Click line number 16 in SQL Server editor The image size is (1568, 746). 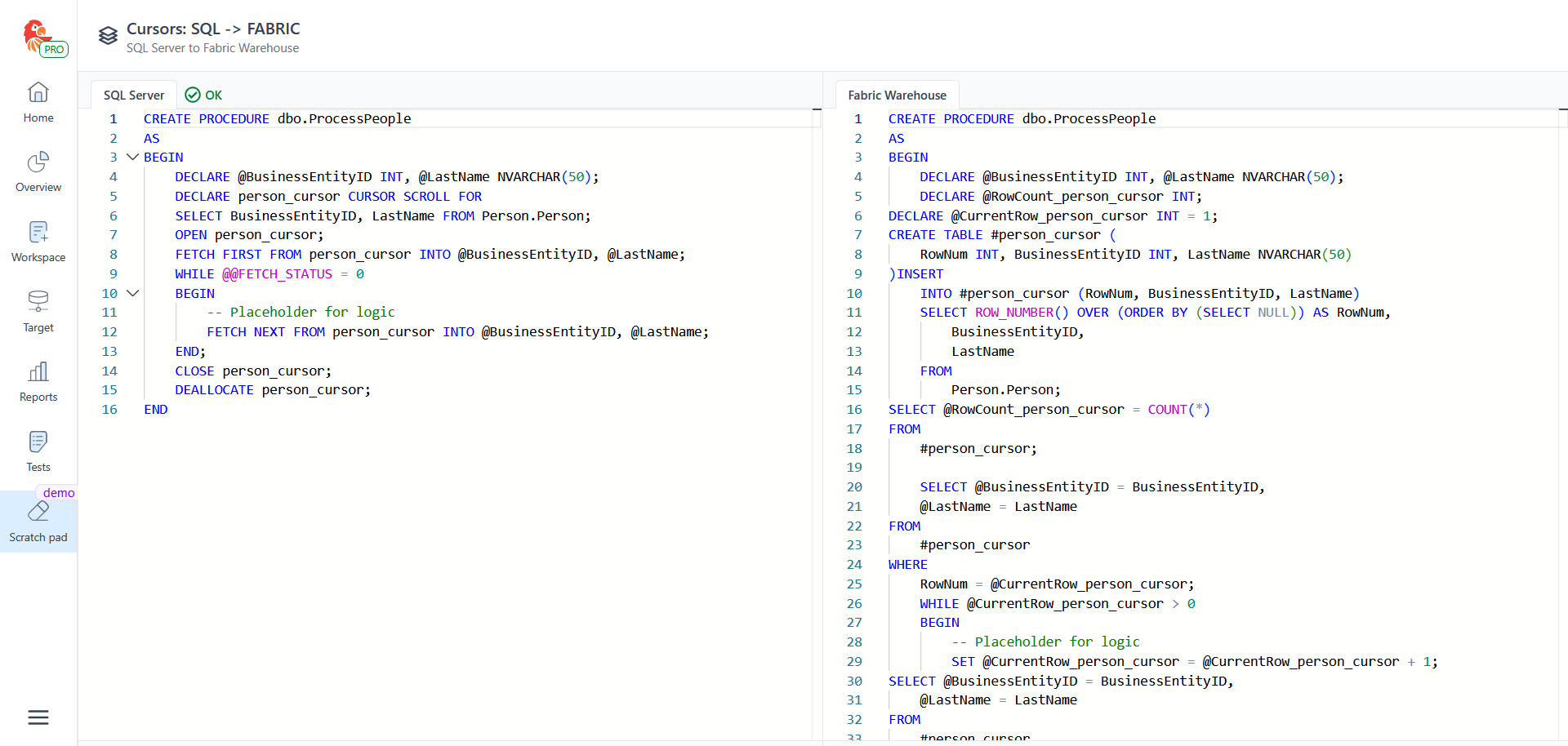coord(109,410)
